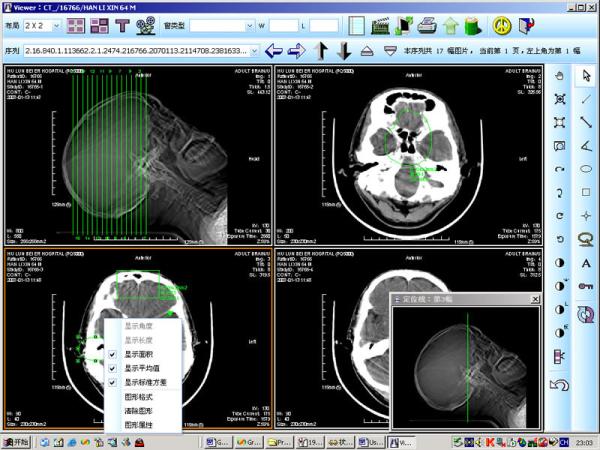Image resolution: width=600 pixels, height=450 pixels.
Task: Click the undo arrow icon
Action: 559,385
